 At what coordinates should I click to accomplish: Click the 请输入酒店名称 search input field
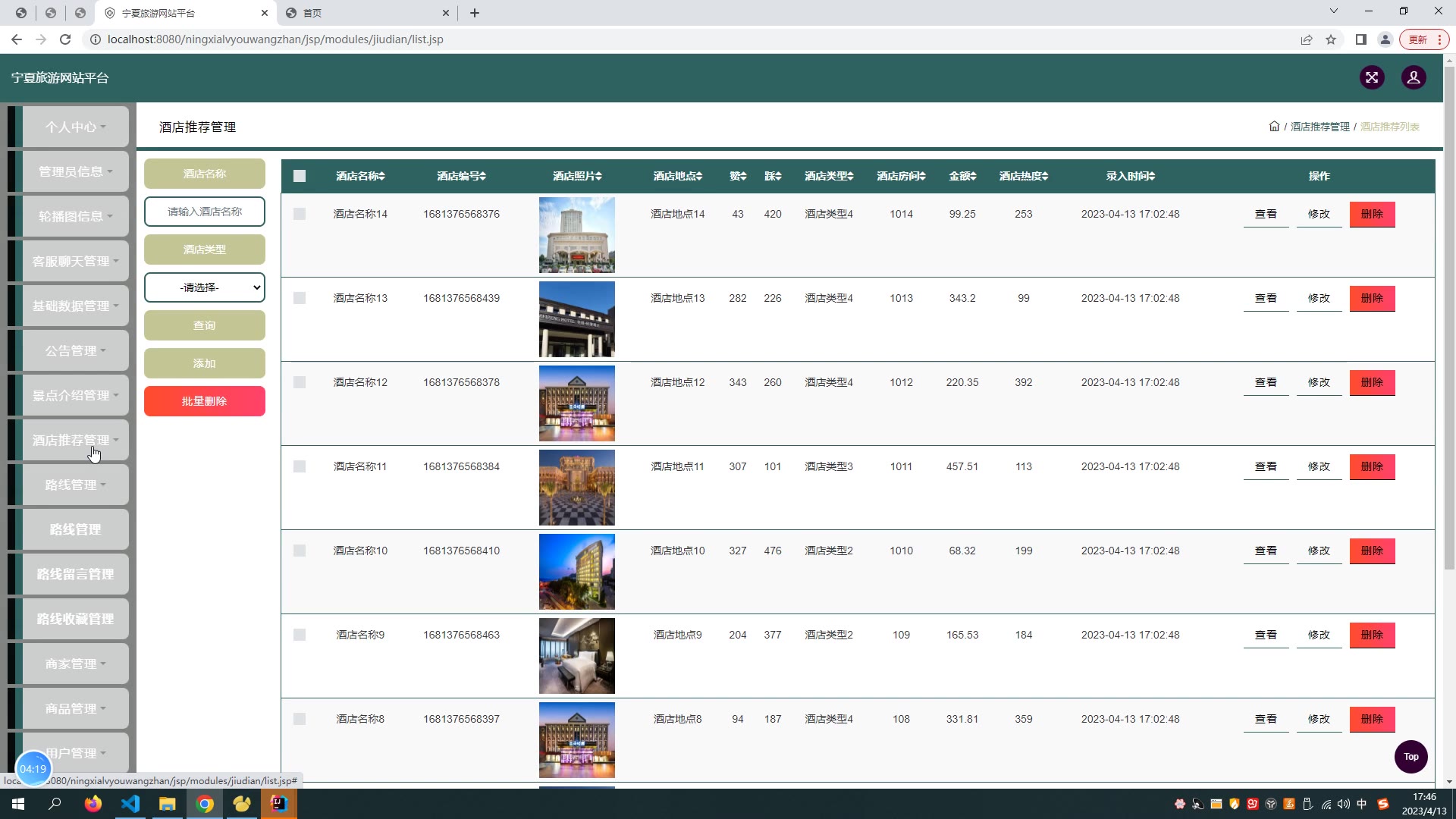[205, 212]
